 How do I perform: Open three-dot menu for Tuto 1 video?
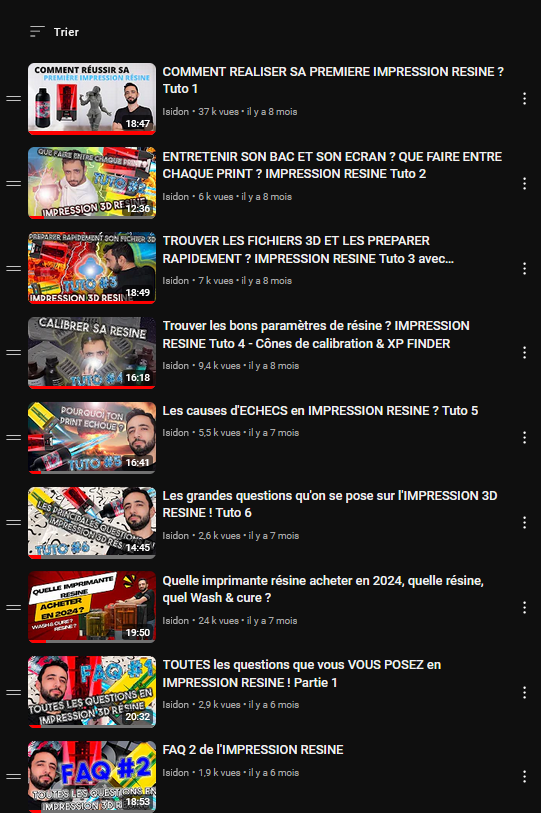pos(524,99)
